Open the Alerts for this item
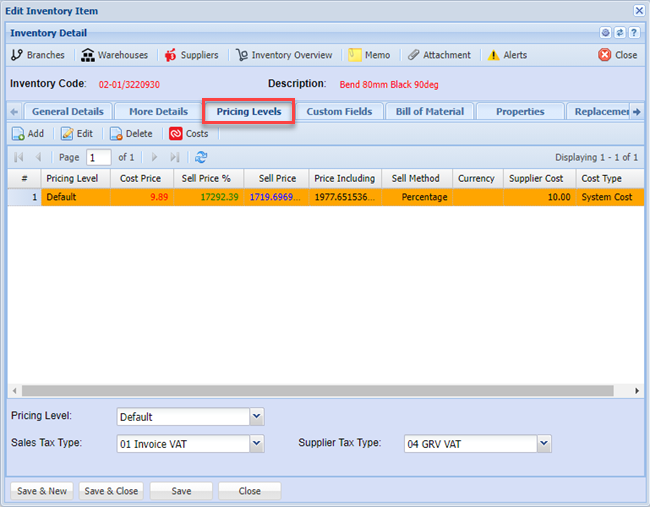The height and width of the screenshot is (507, 650). 507,55
